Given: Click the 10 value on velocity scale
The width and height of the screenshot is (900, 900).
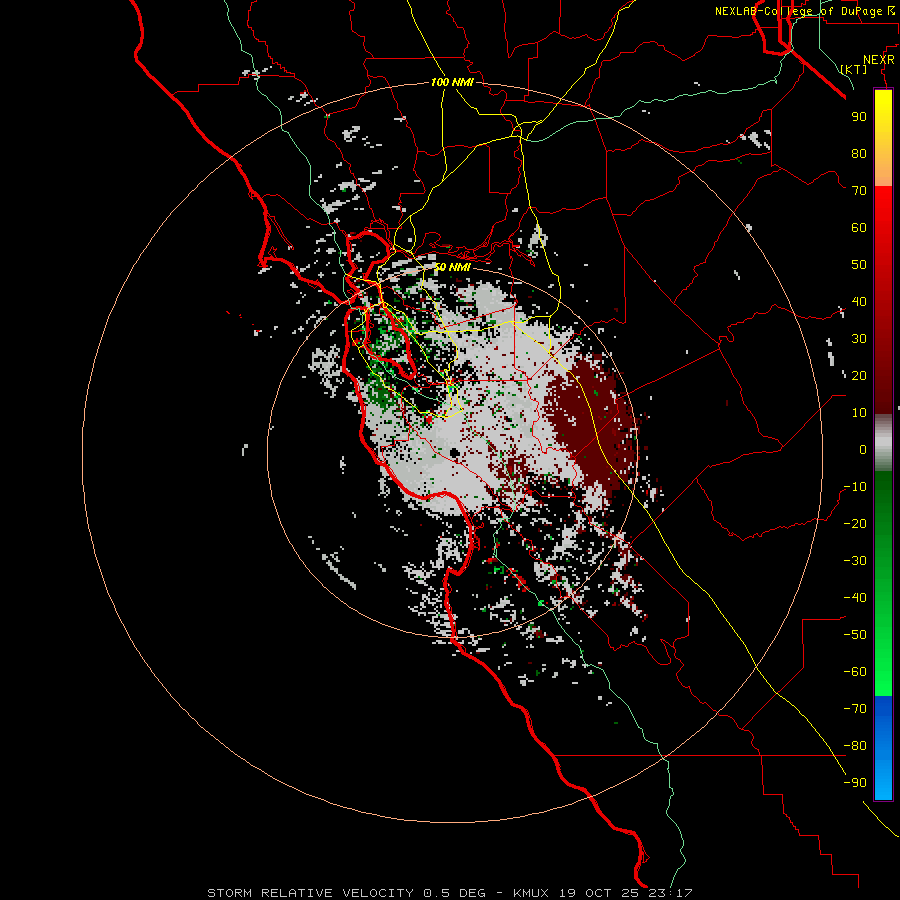Looking at the screenshot, I should pos(859,413).
